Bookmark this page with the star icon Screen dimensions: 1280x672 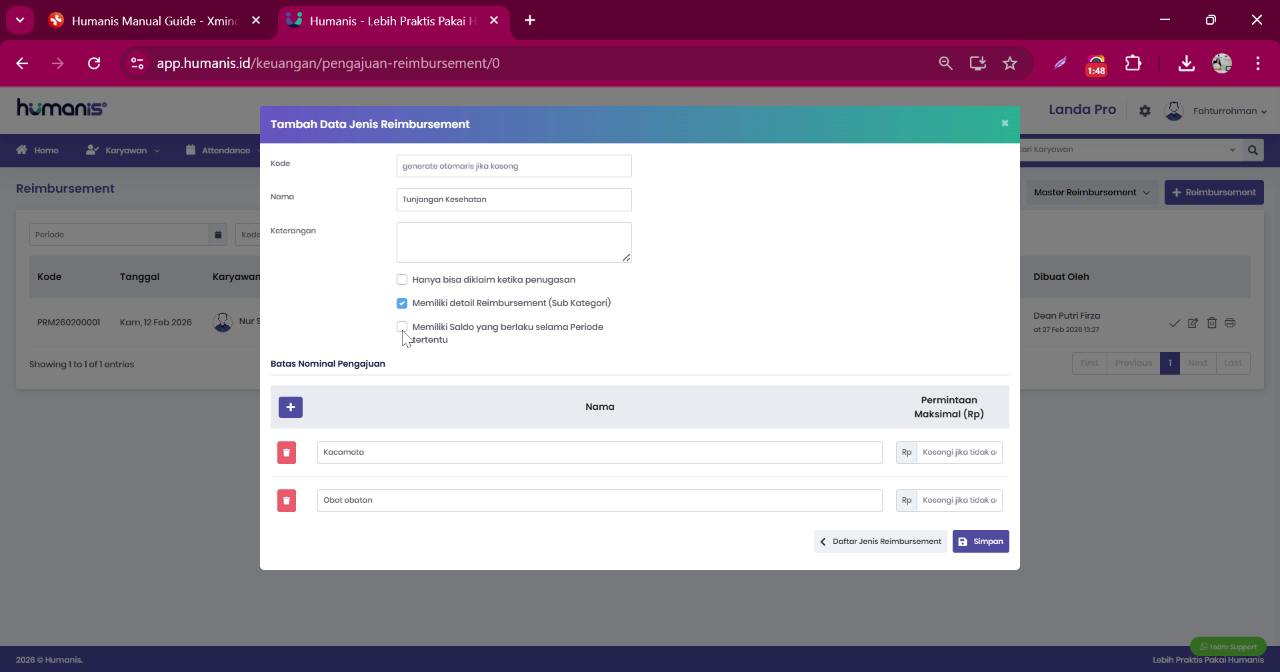pyautogui.click(x=1010, y=63)
